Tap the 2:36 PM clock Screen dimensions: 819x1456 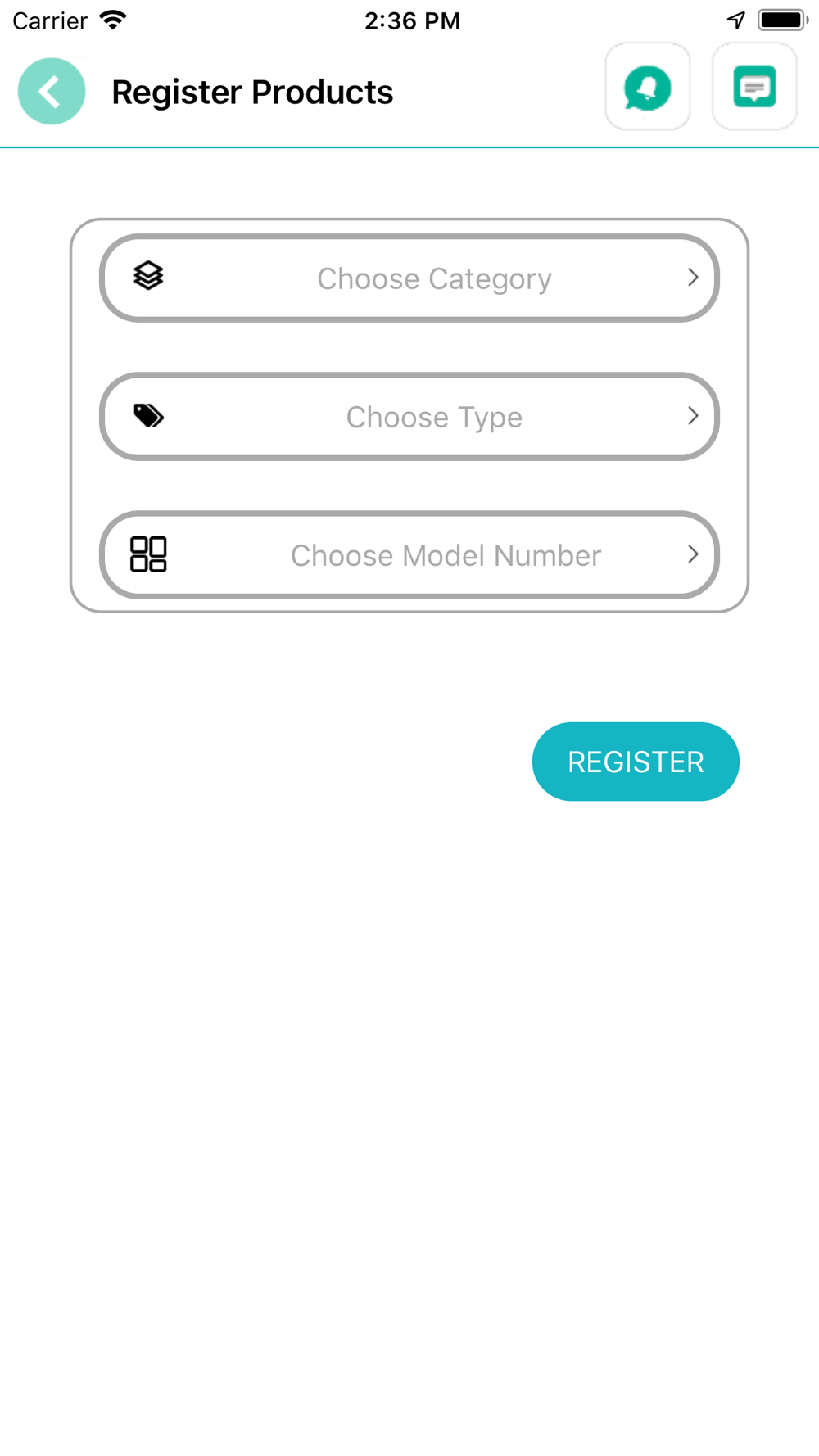412,20
